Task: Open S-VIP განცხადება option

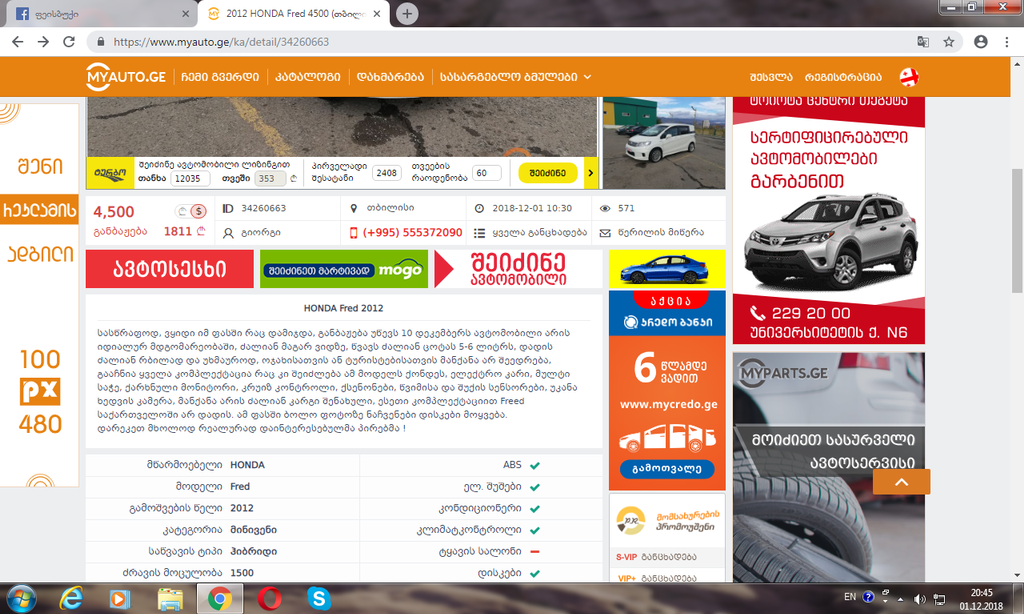Action: (x=656, y=557)
